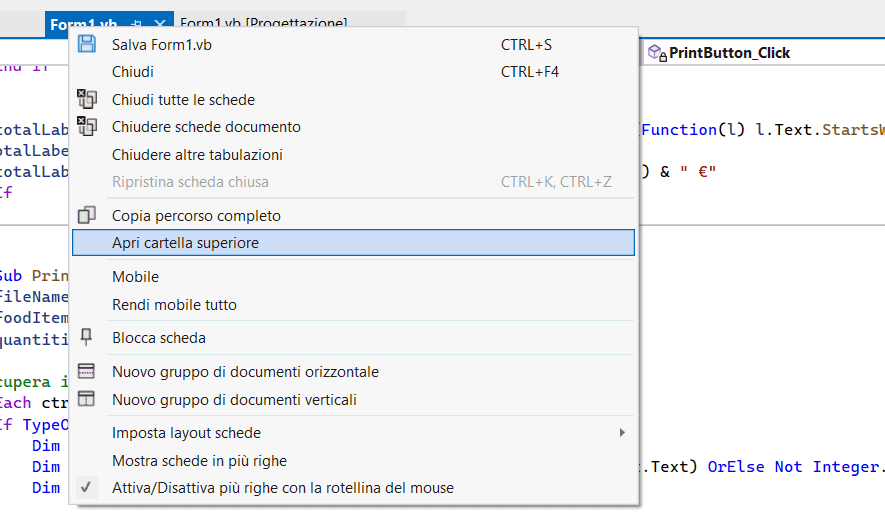Select Apri cartella superiore
Screen dimensions: 885x518
pyautogui.click(x=186, y=242)
